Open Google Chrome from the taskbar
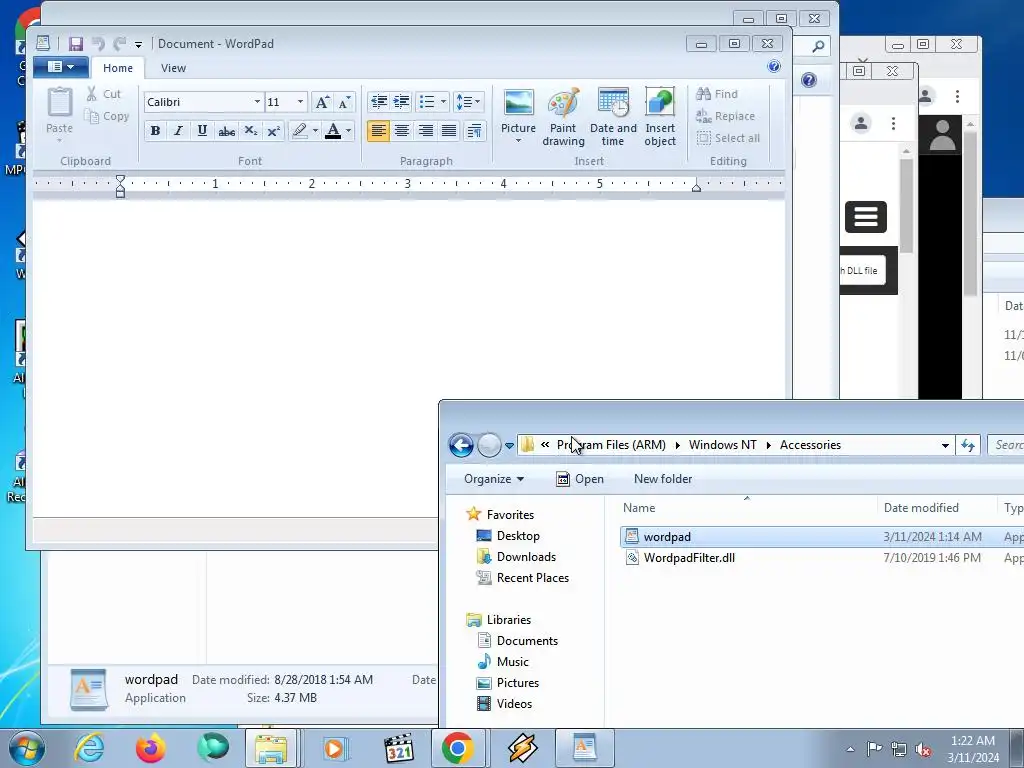 click(x=457, y=748)
